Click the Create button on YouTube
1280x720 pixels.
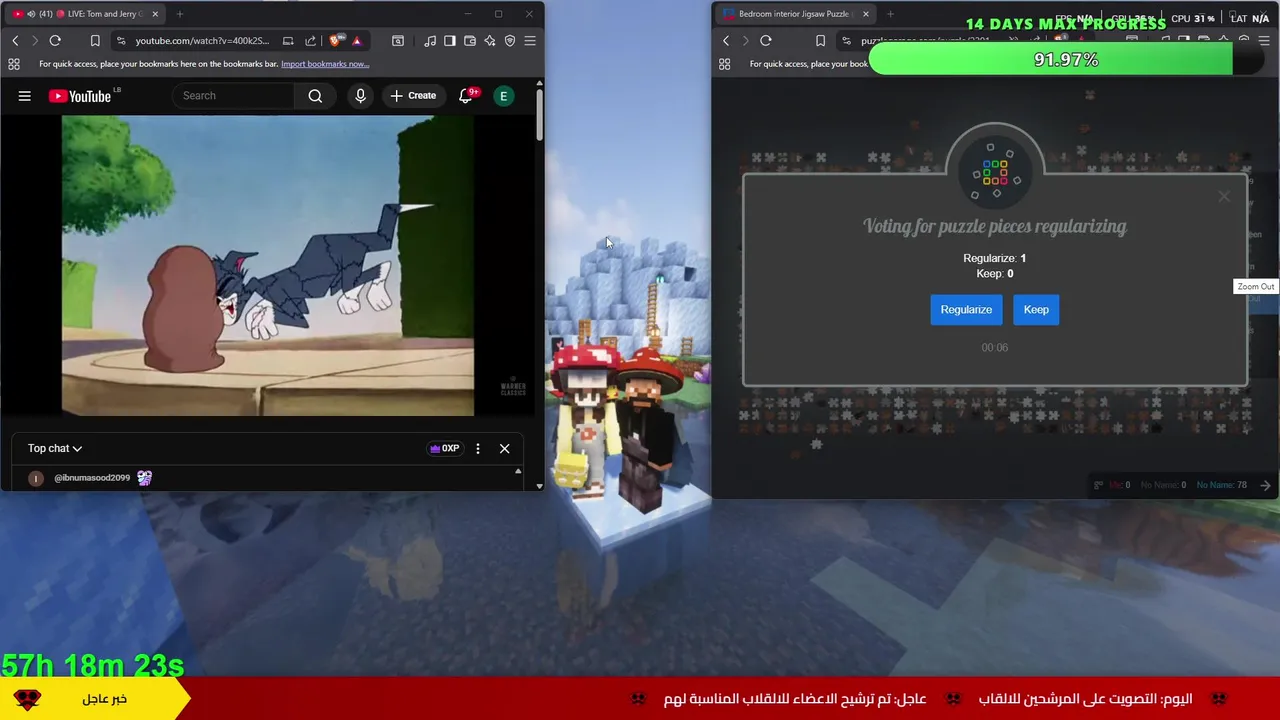[413, 96]
